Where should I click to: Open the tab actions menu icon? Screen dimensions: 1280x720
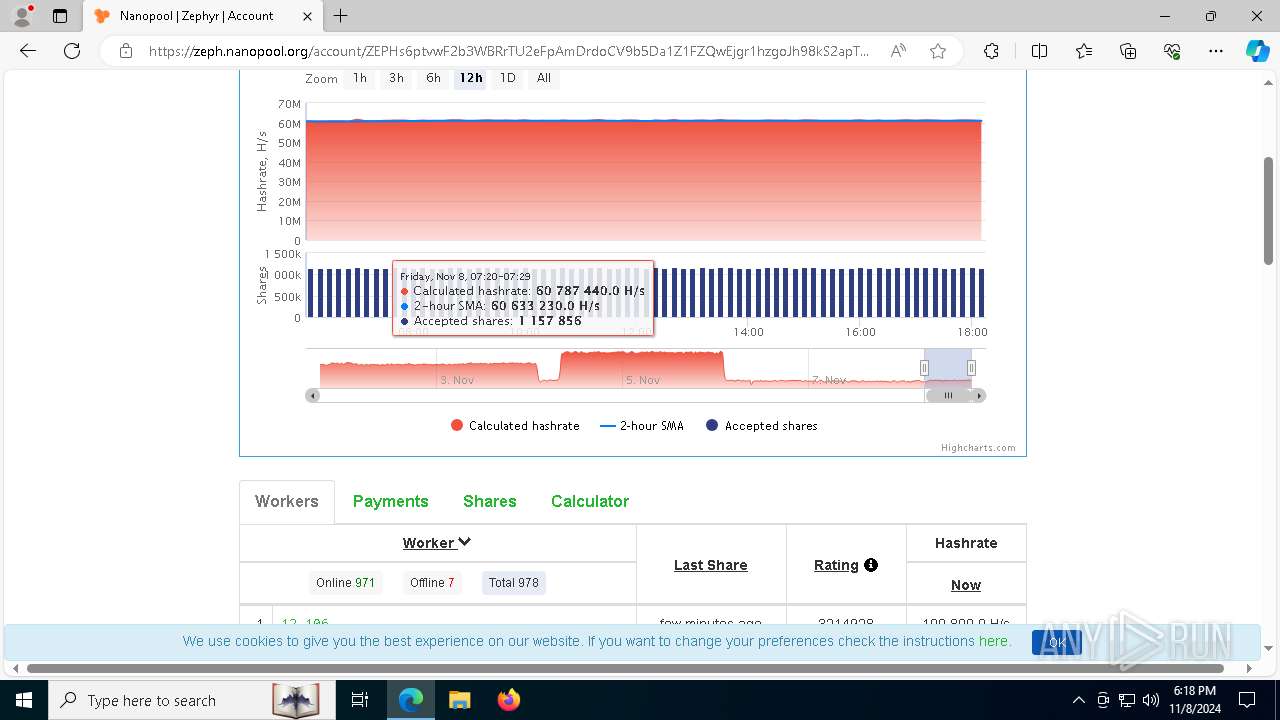point(60,16)
